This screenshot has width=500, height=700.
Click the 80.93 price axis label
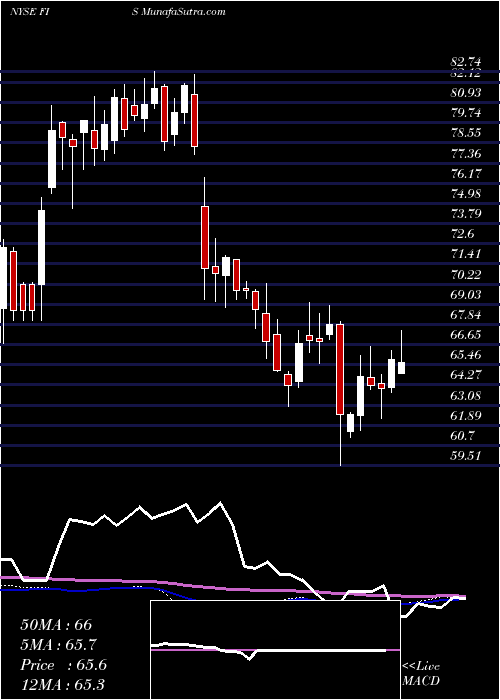tap(467, 93)
